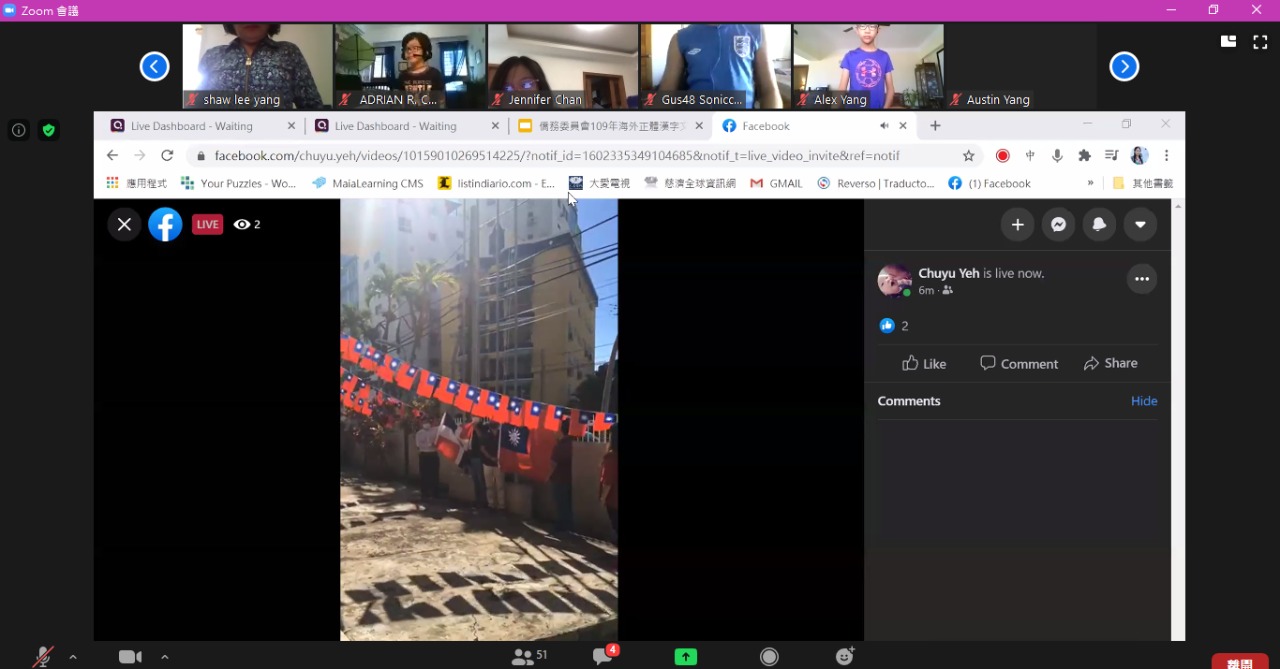Start recording the Zoom meeting
The image size is (1280, 669).
769,656
